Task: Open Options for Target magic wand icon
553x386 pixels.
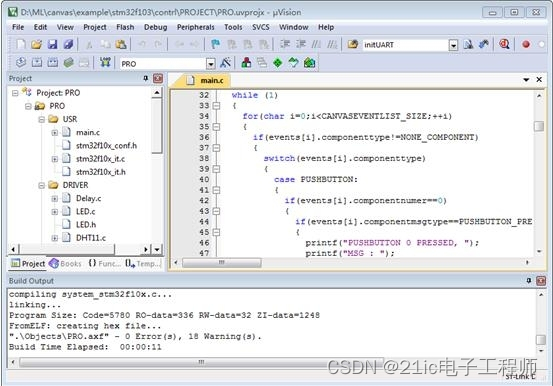Action: tap(225, 63)
